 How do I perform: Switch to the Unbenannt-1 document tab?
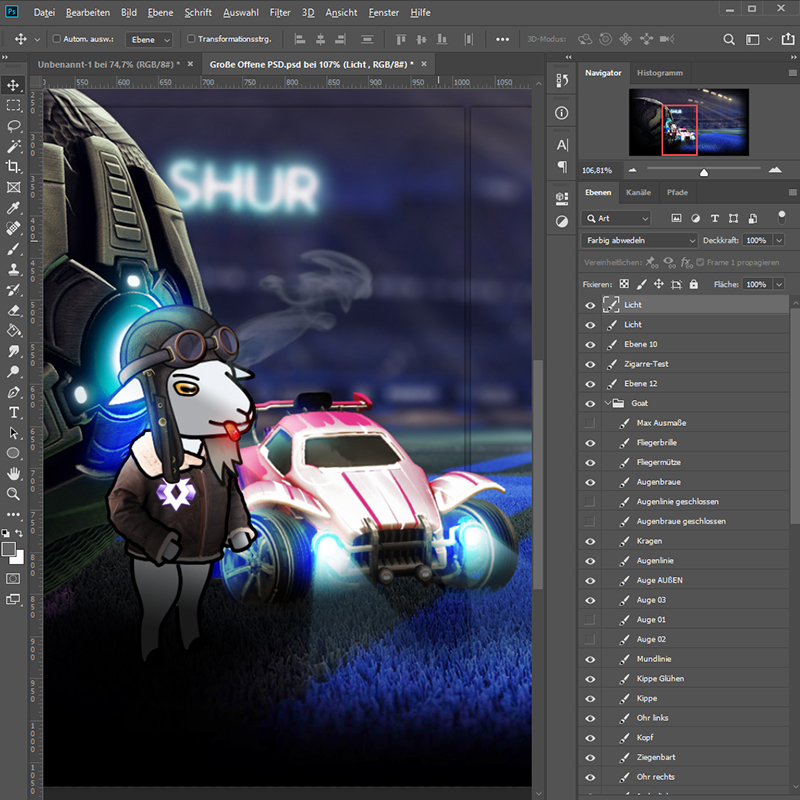coord(109,64)
